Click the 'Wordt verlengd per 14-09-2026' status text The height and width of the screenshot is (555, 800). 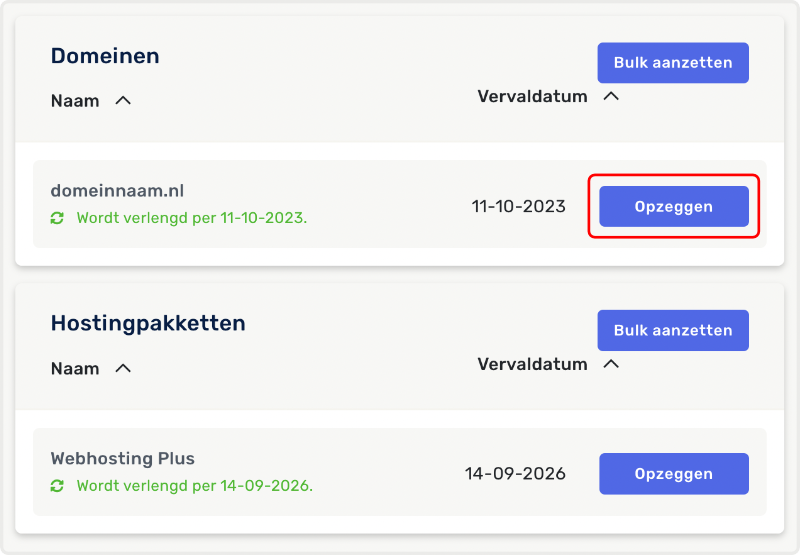(x=194, y=486)
